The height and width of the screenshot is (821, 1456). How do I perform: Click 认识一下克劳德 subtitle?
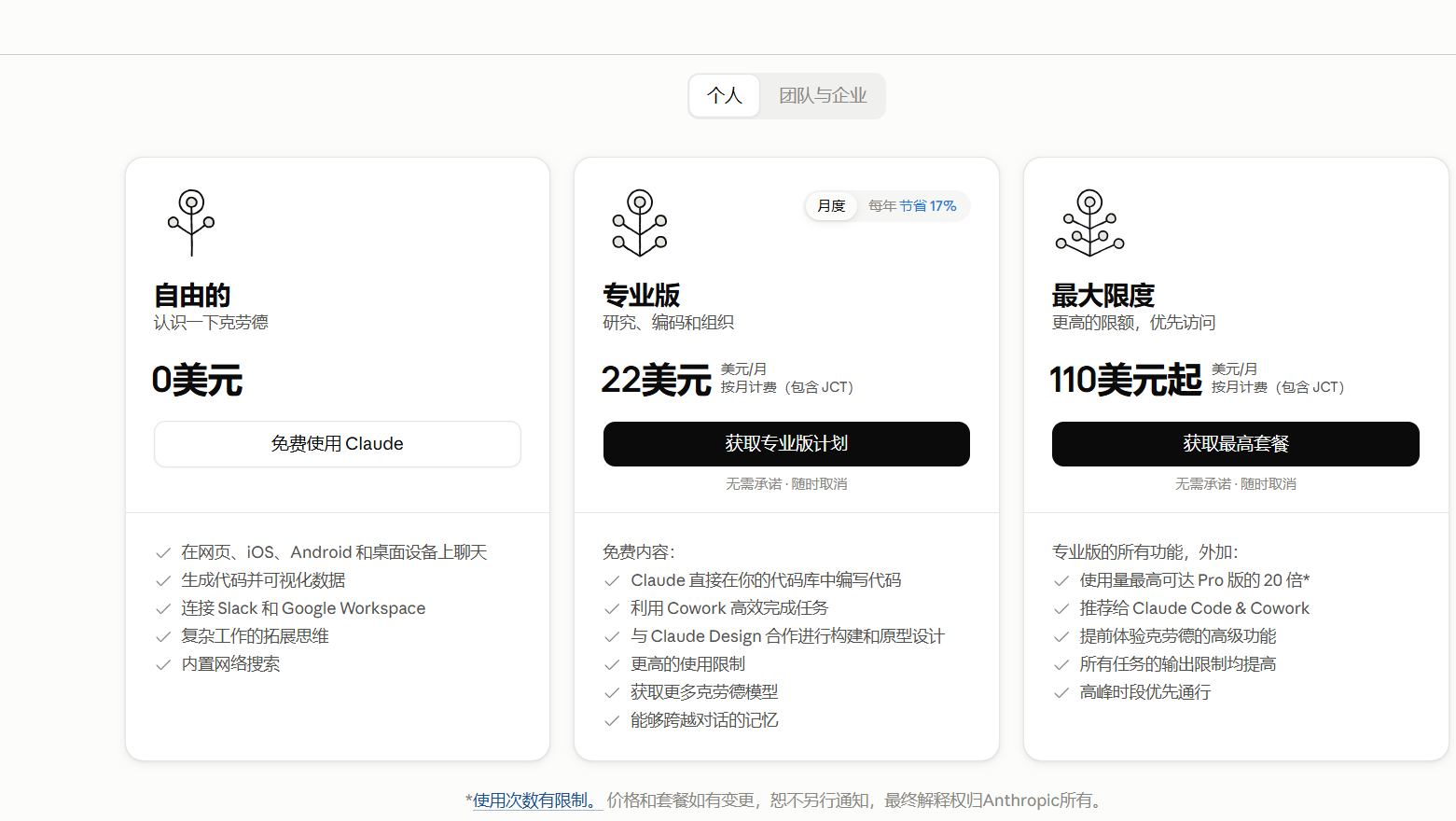[x=211, y=323]
